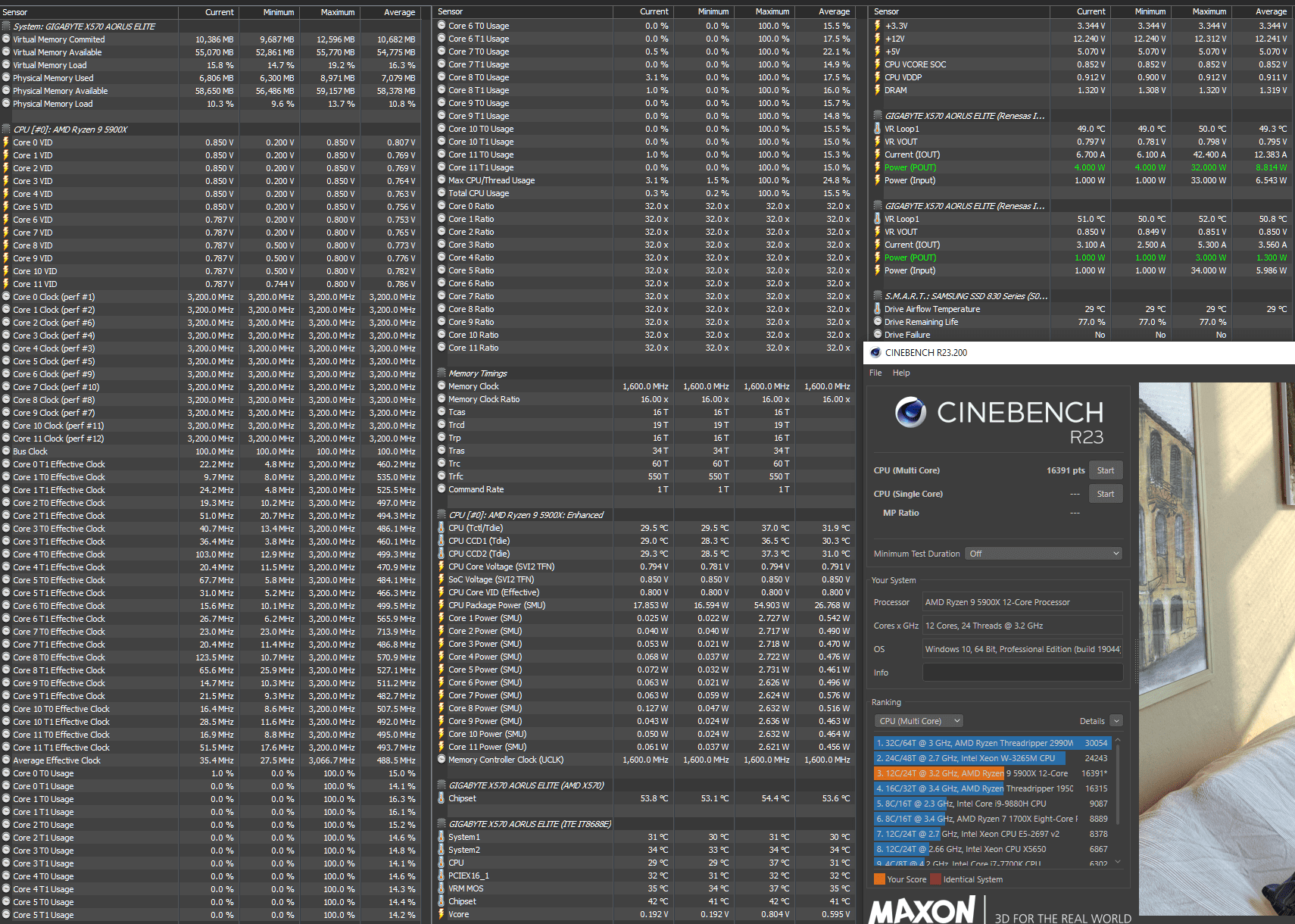Viewport: 1295px width, 924px height.
Task: Select the green Power (POUT) 4.000 W row
Action: (x=1082, y=167)
